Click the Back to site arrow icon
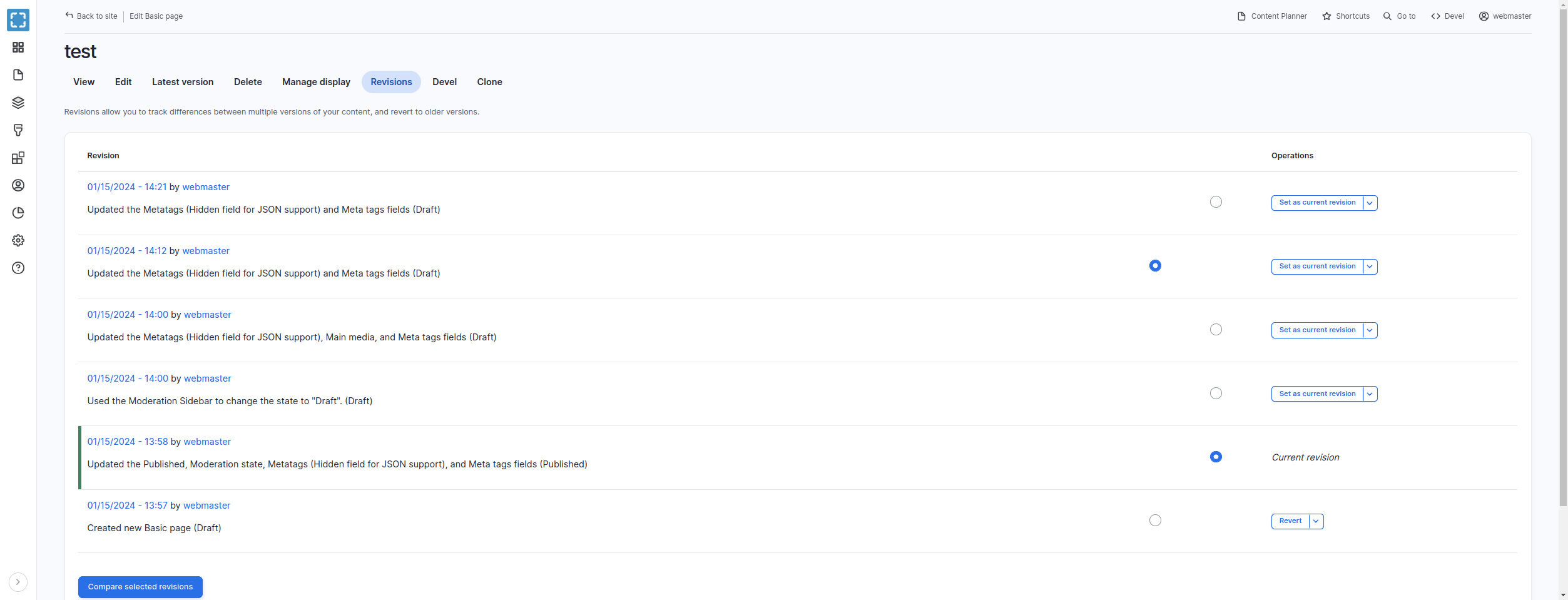This screenshot has width=1568, height=600. 69,16
